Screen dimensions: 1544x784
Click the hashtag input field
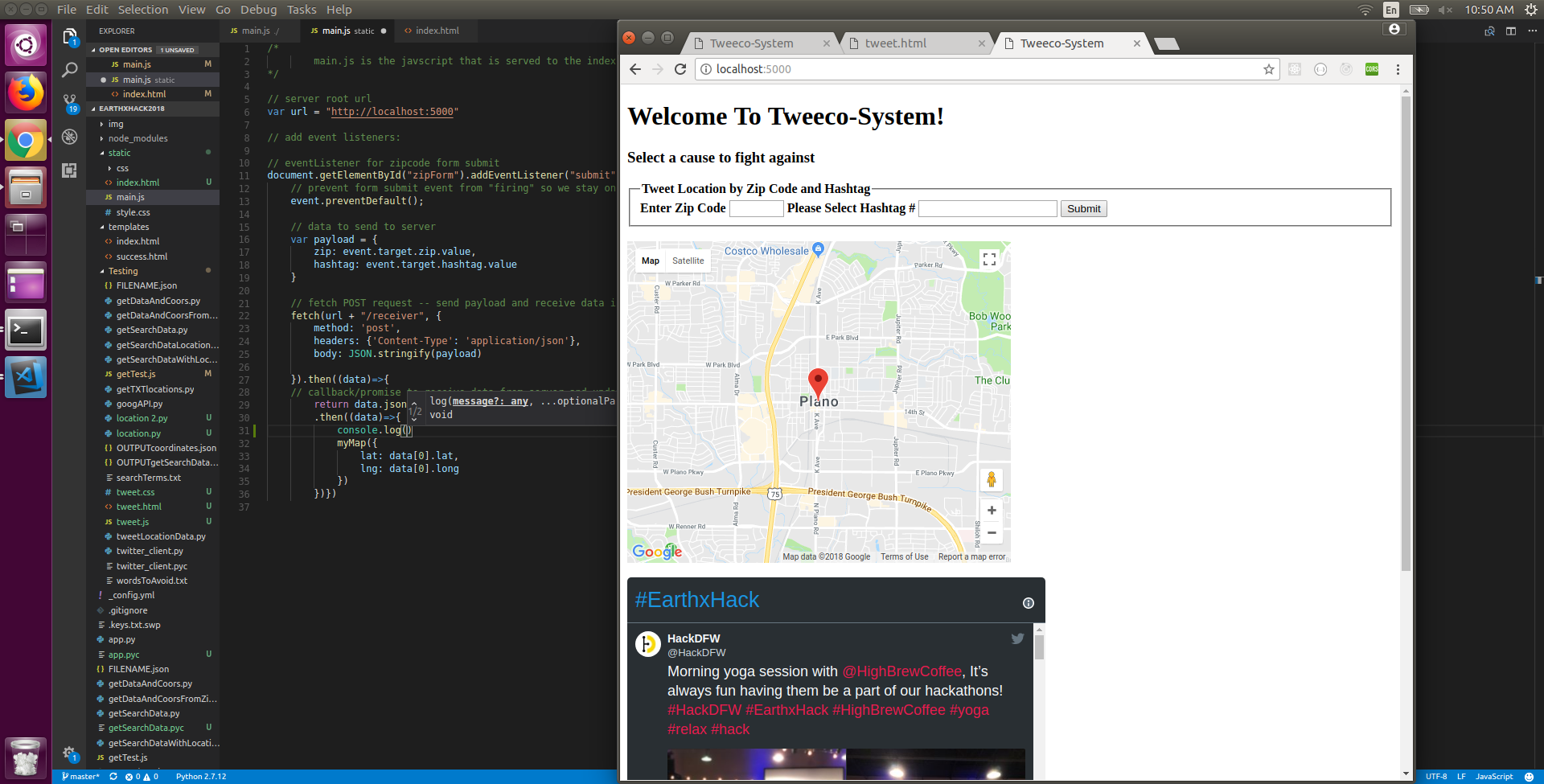tap(988, 209)
